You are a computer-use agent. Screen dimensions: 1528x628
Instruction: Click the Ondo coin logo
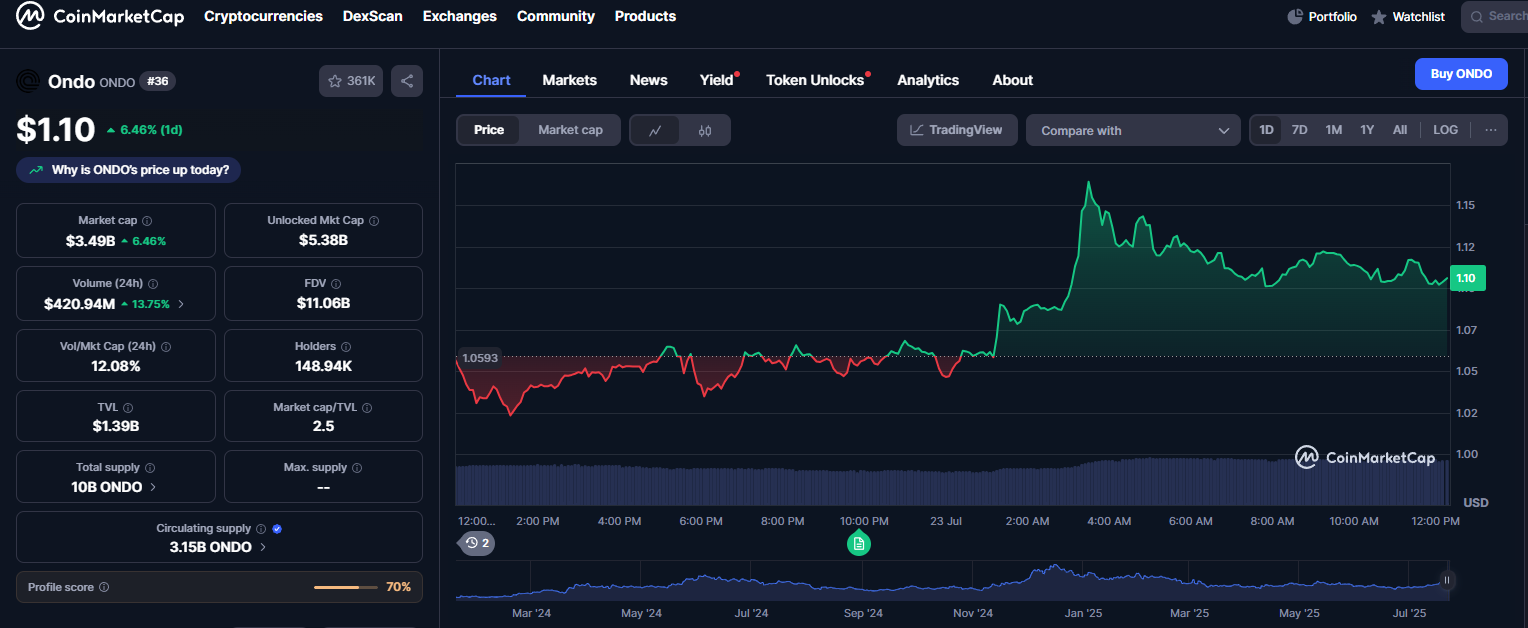pos(28,82)
